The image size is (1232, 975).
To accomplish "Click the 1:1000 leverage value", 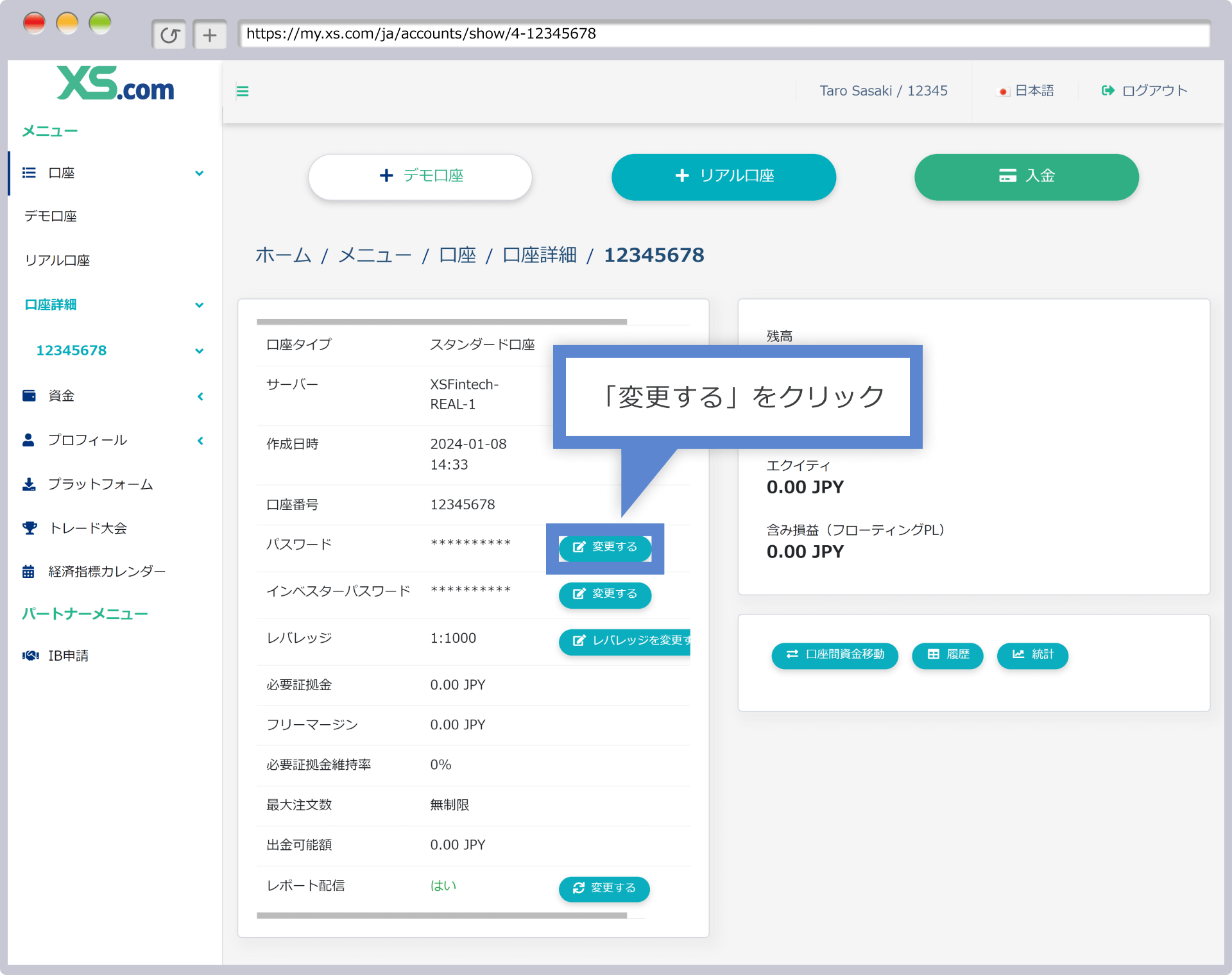I will click(x=453, y=638).
